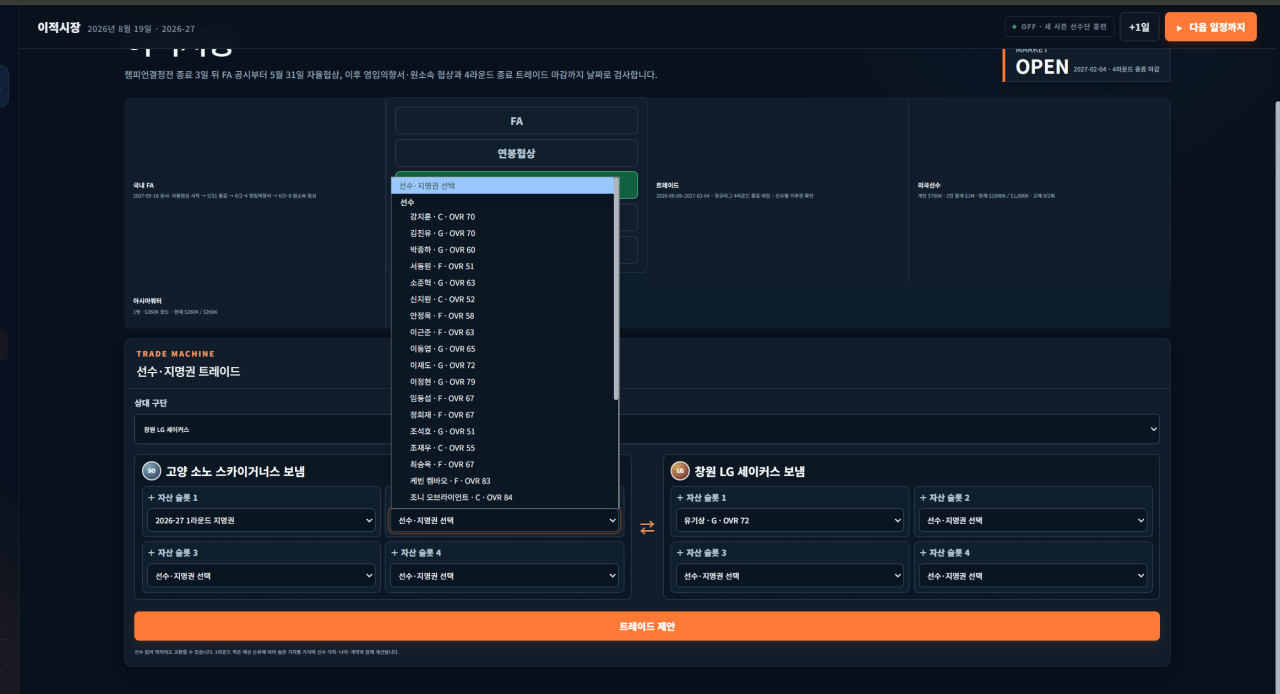Screen dimensions: 1280x694
Task: Click the 다음 일정까지 button
Action: point(1211,27)
